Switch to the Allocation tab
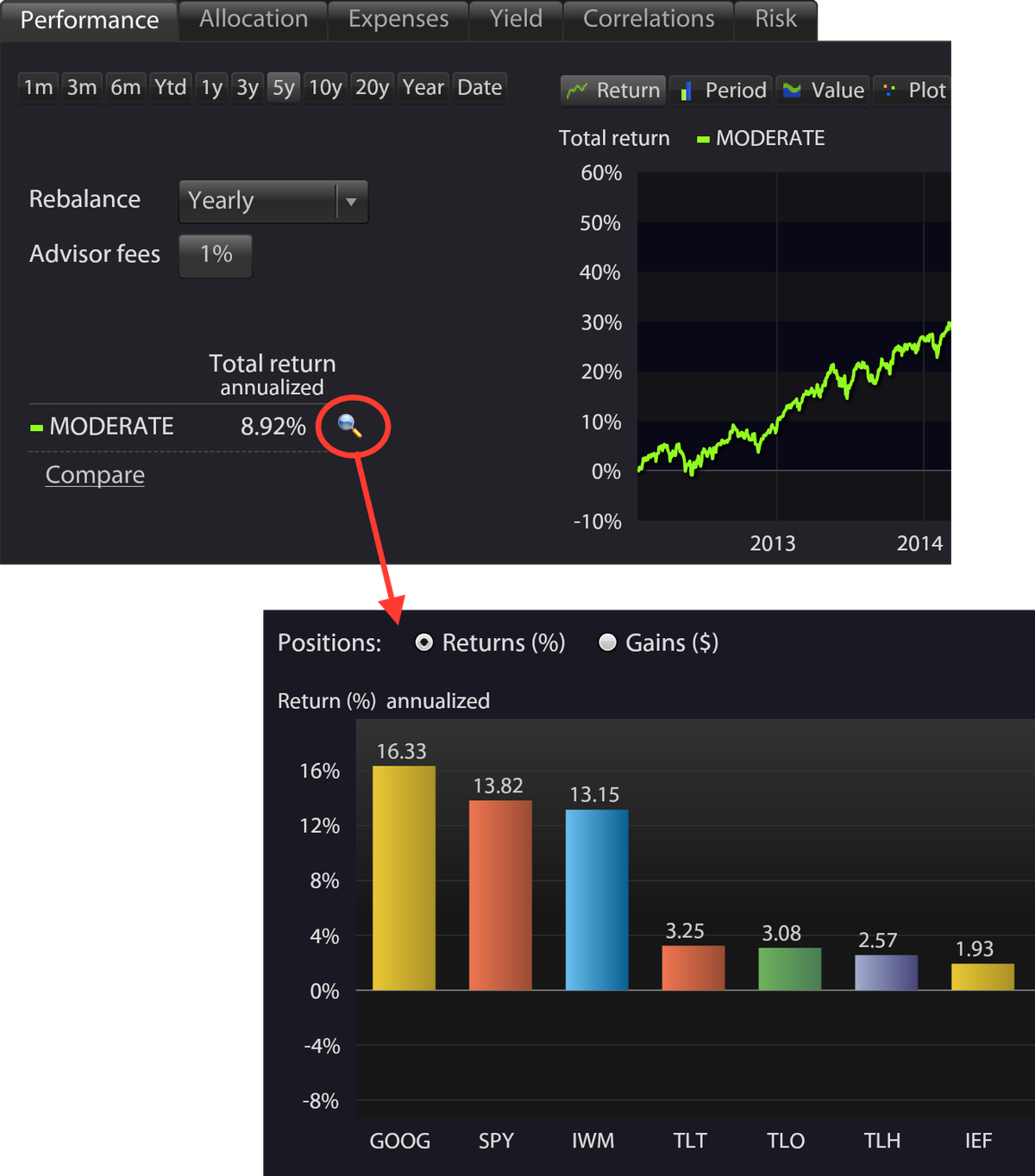The height and width of the screenshot is (1176, 1035). (x=254, y=19)
